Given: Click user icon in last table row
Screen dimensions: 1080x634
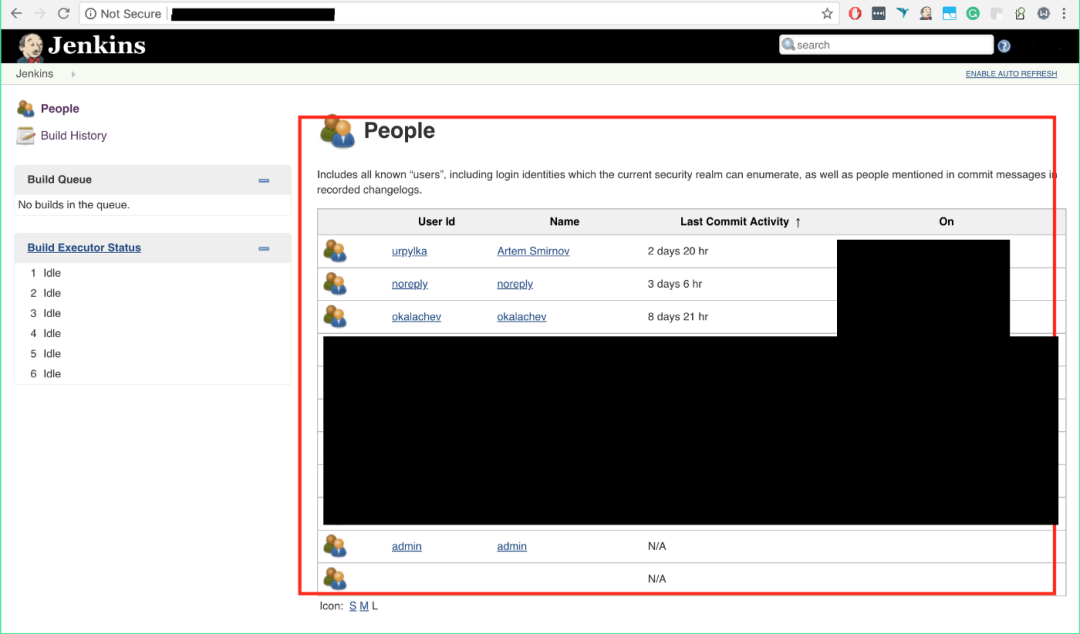Looking at the screenshot, I should [335, 578].
